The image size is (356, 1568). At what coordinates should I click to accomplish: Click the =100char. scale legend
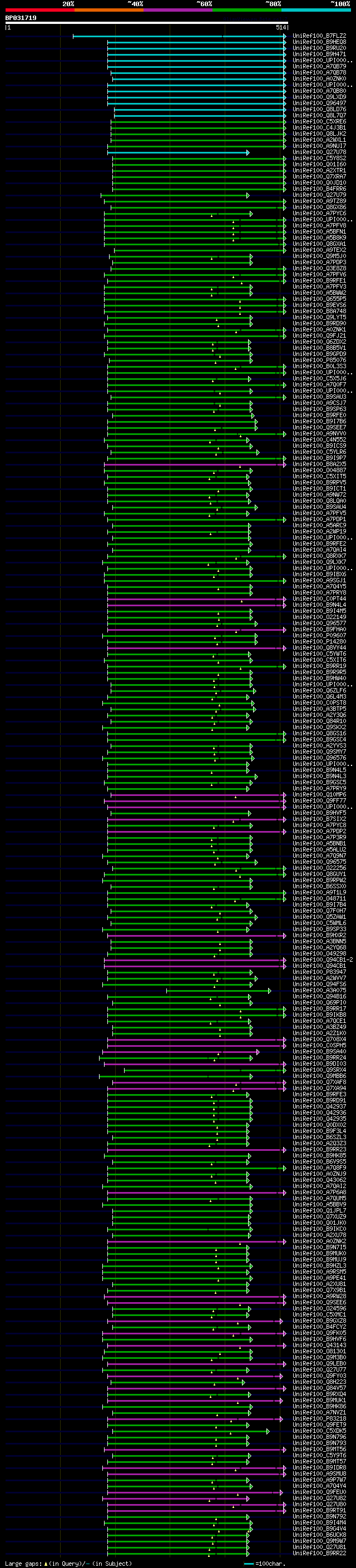pyautogui.click(x=264, y=1563)
